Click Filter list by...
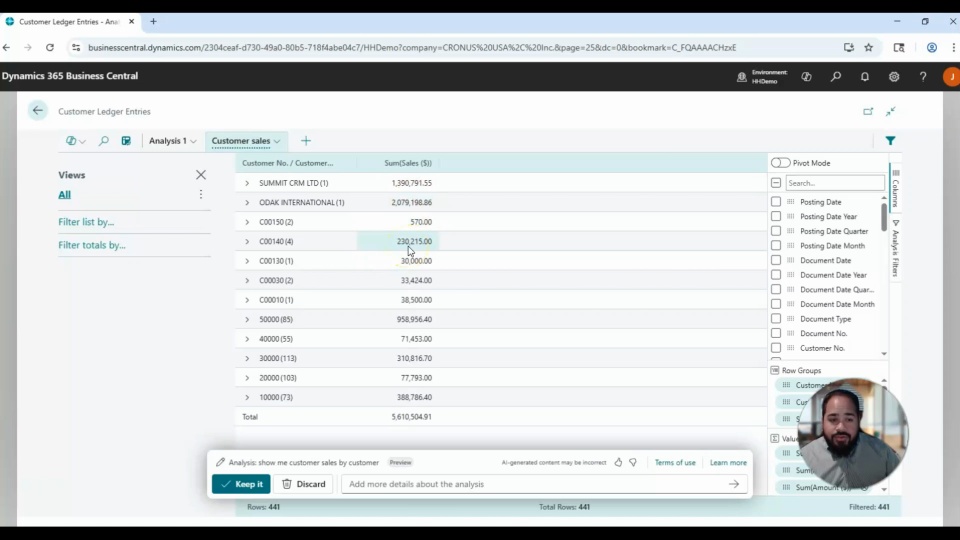 86,222
